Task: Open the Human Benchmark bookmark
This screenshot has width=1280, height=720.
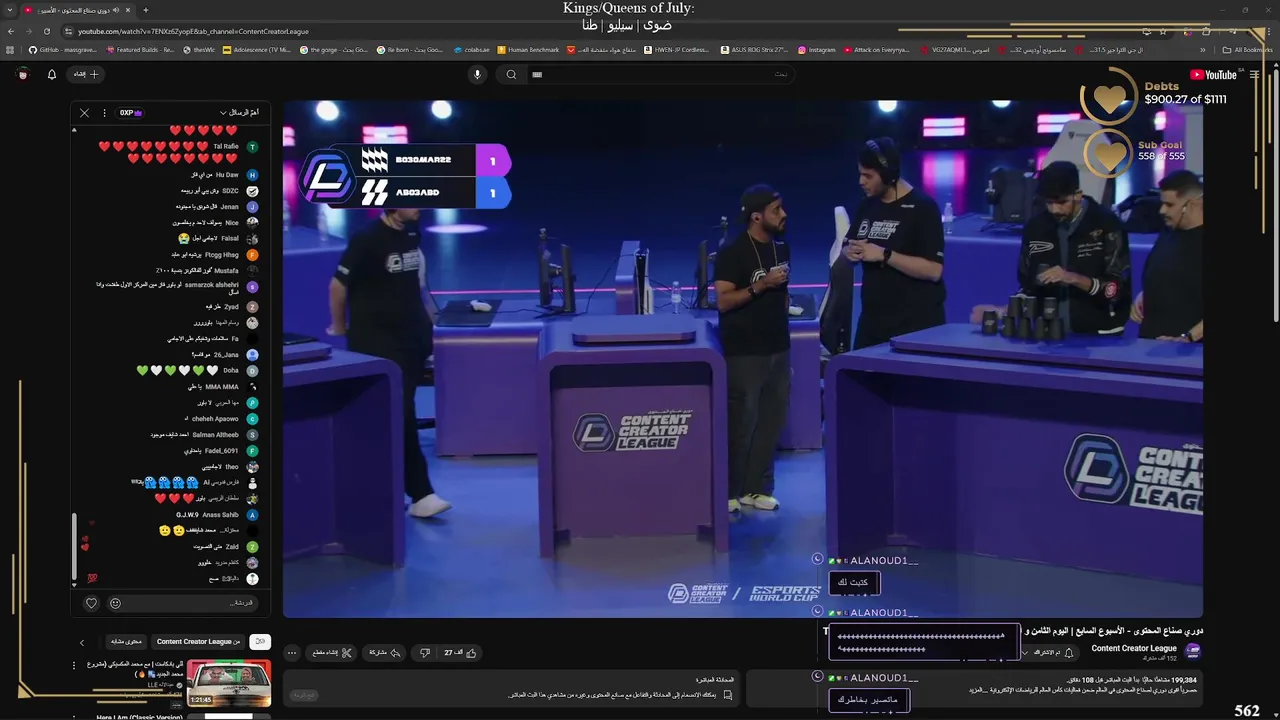Action: (528, 49)
